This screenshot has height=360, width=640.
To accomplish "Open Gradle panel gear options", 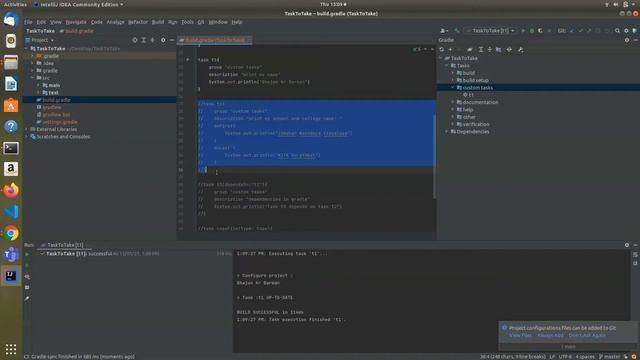I will click(x=627, y=40).
